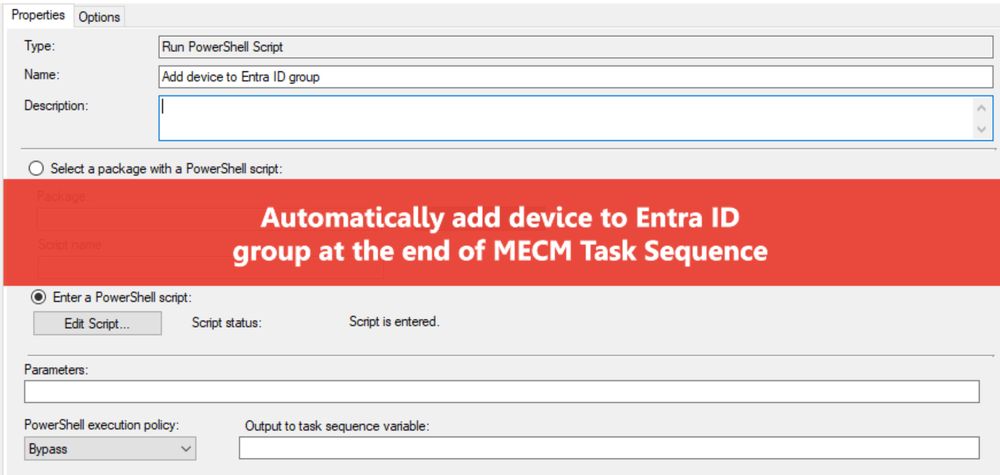
Task: Click the 'Type:' label
Action: (40, 46)
